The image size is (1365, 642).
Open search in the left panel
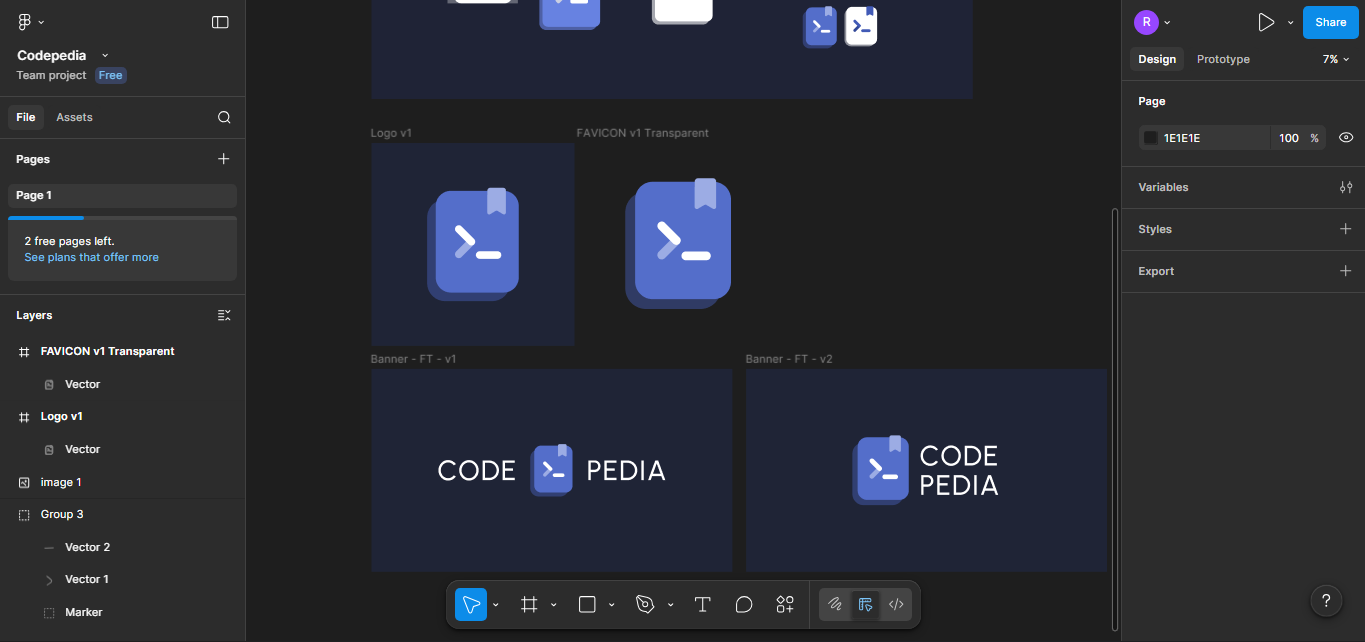pos(224,117)
